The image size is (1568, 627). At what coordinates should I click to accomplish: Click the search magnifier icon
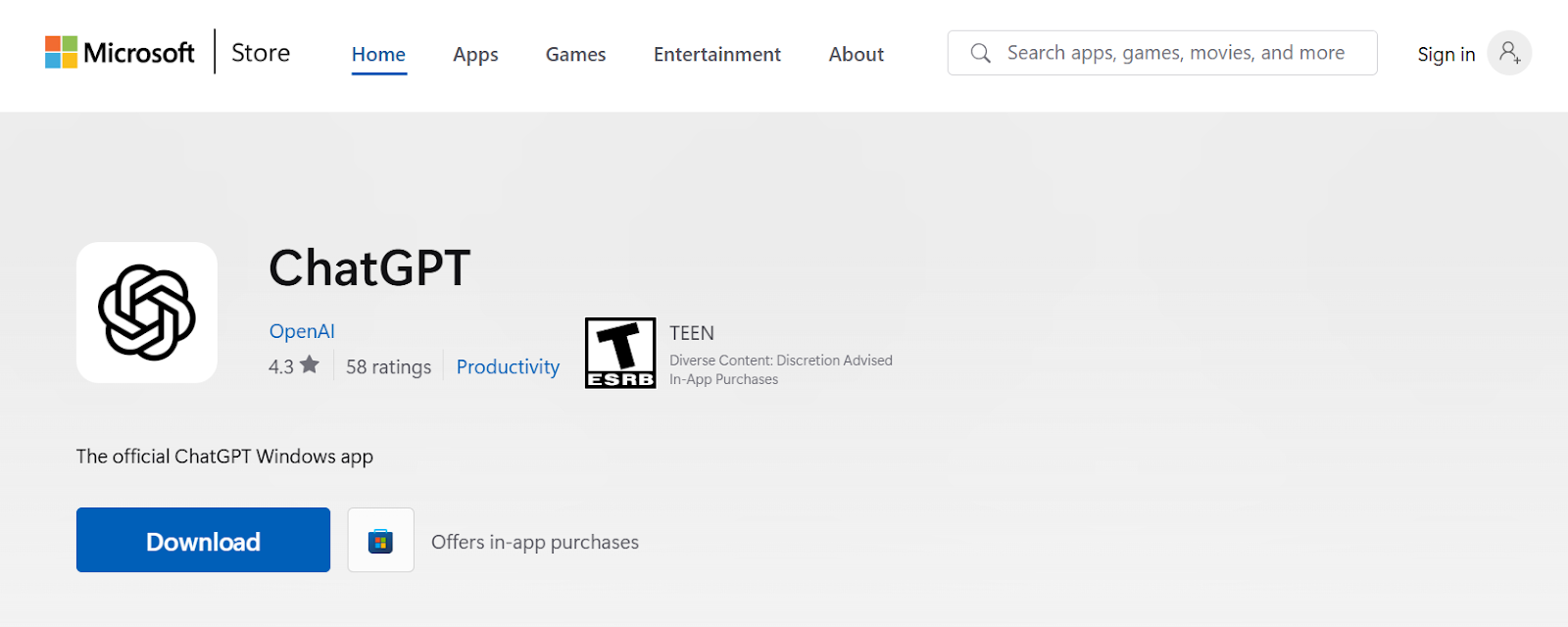[x=980, y=53]
